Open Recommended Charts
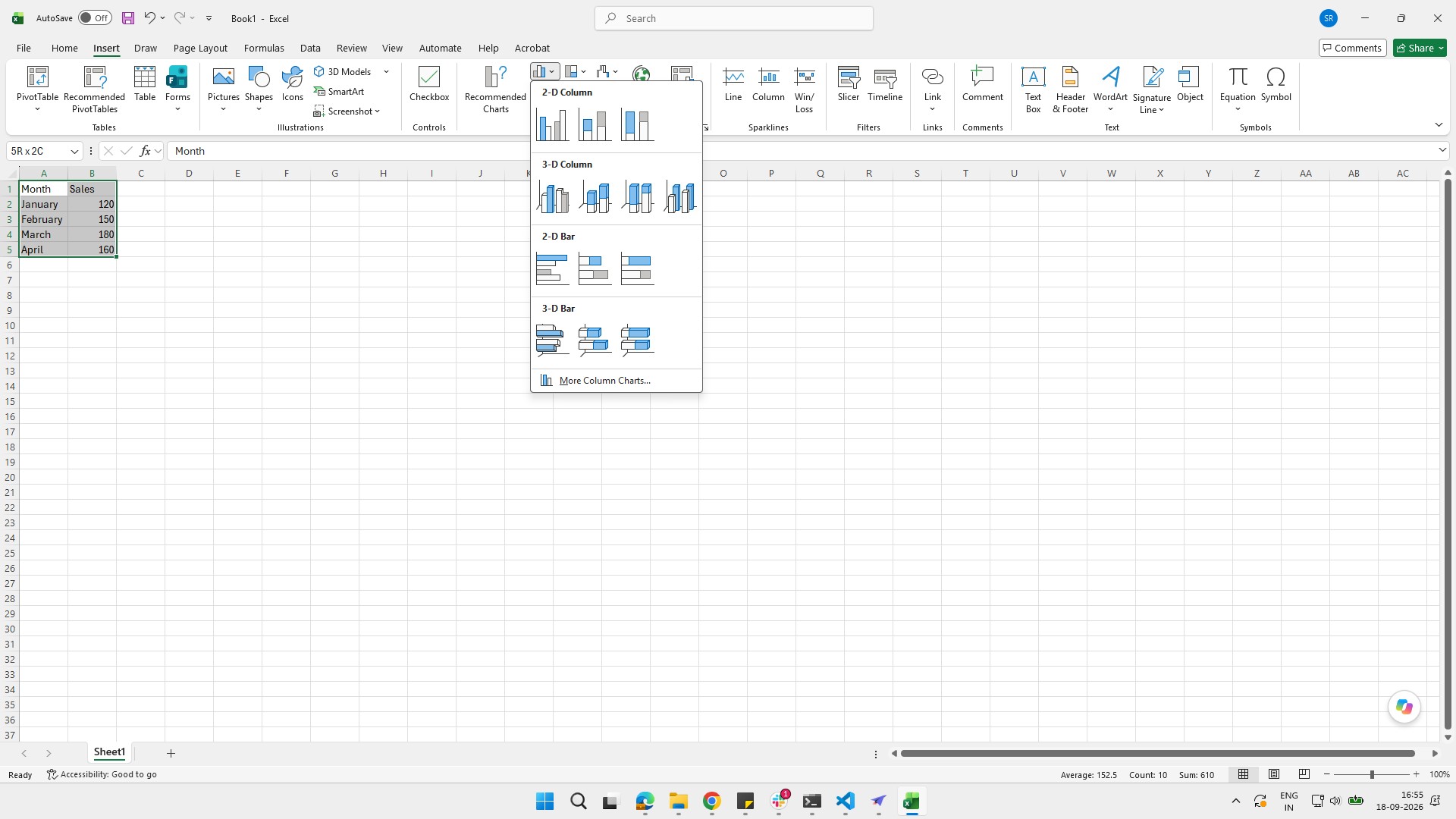Screen dimensions: 1456x819 click(495, 89)
